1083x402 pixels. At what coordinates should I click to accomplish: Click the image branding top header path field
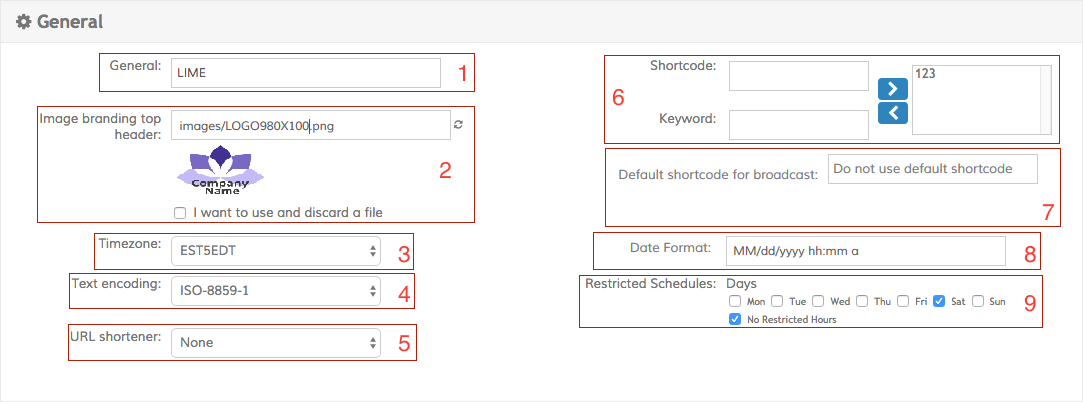310,125
